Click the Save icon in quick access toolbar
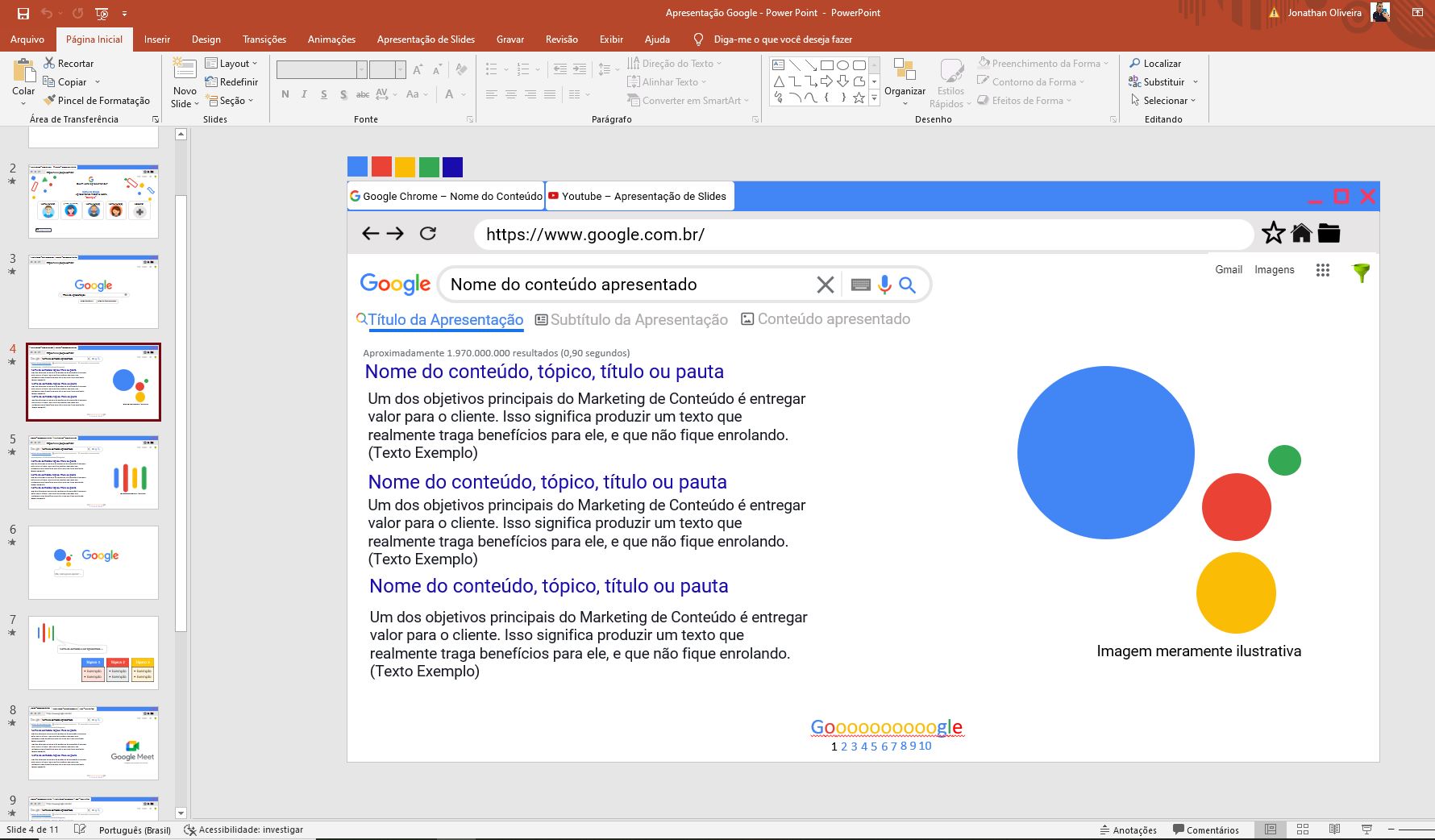This screenshot has height=840, width=1435. tap(23, 13)
